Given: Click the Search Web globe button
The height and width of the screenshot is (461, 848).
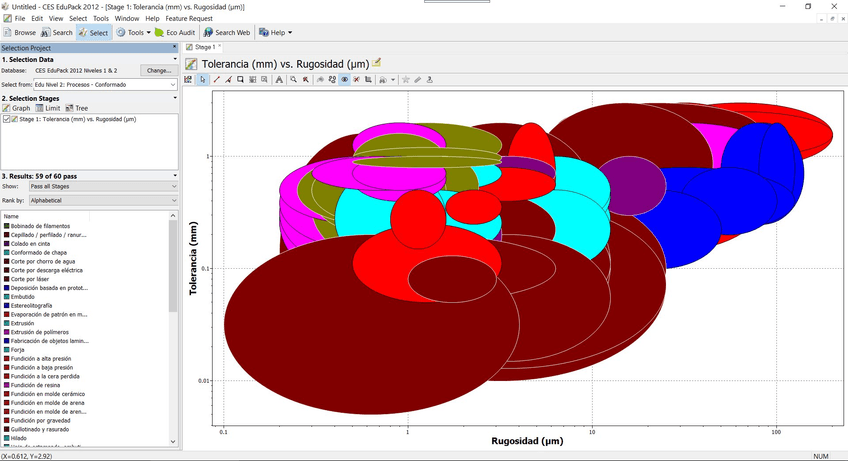Looking at the screenshot, I should click(x=226, y=32).
